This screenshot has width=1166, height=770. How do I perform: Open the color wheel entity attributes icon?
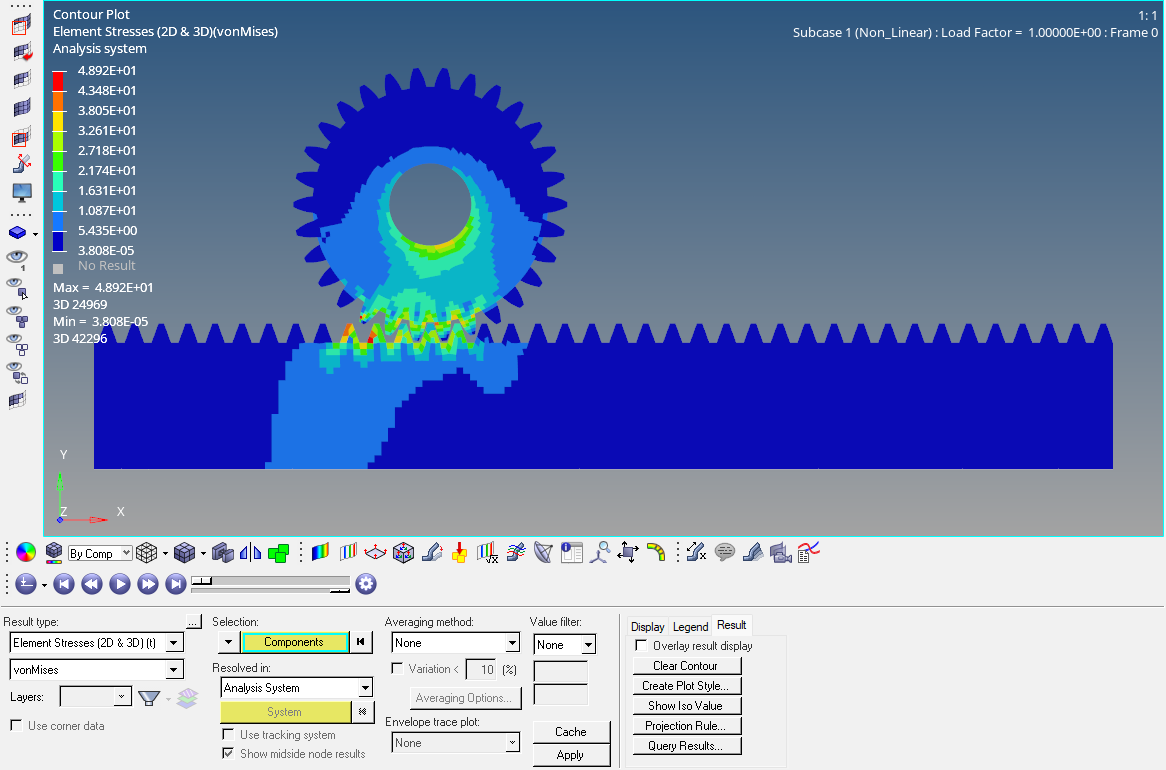26,552
